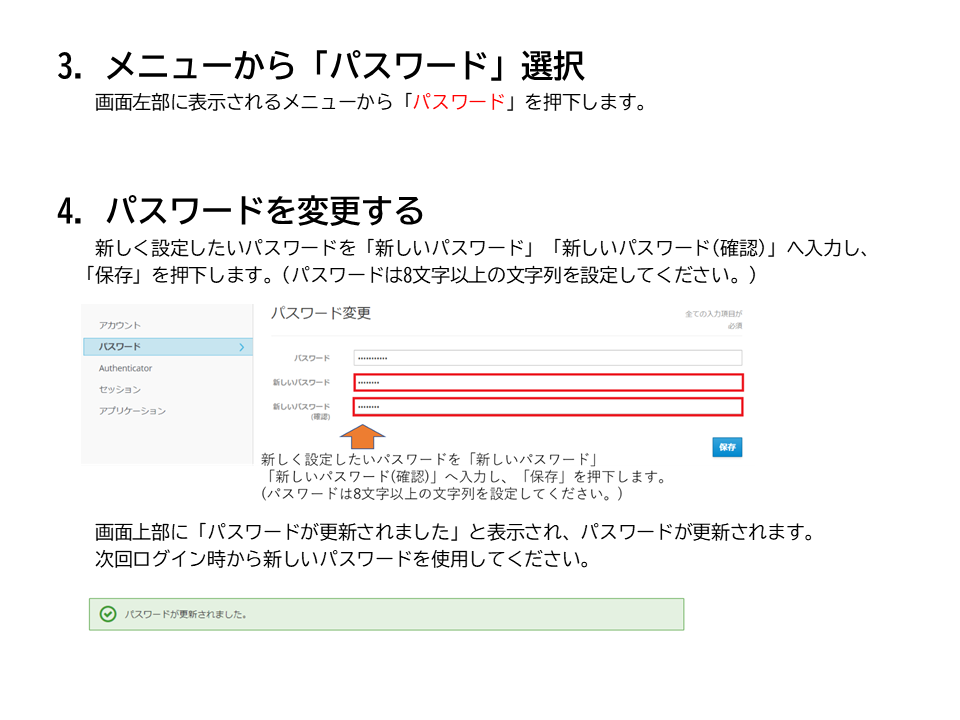Focus the 新しいパスワード(確認) input field
The image size is (960, 720).
(x=548, y=407)
